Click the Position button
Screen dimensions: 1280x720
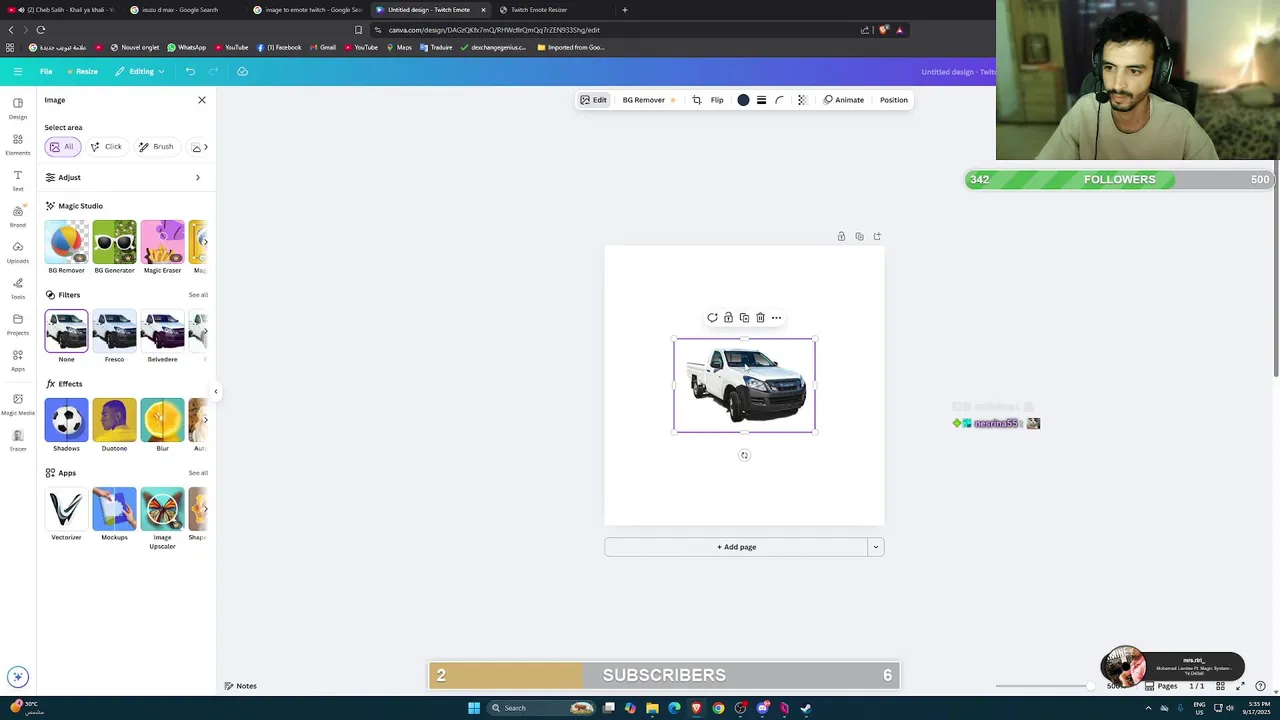[894, 100]
